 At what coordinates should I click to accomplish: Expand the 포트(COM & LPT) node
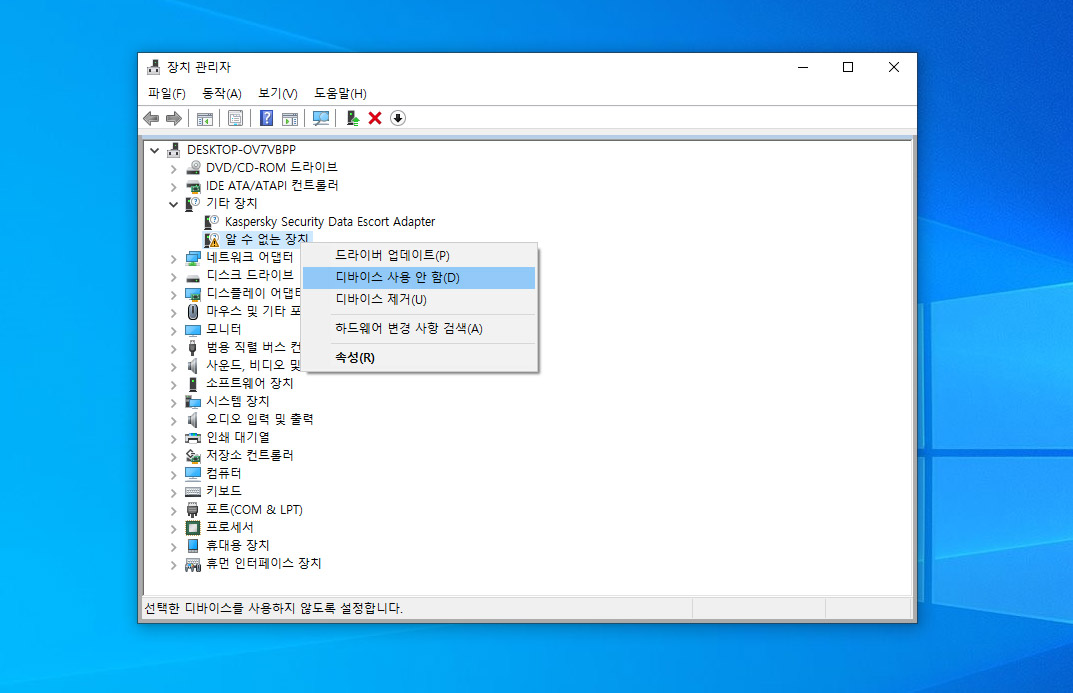click(174, 510)
